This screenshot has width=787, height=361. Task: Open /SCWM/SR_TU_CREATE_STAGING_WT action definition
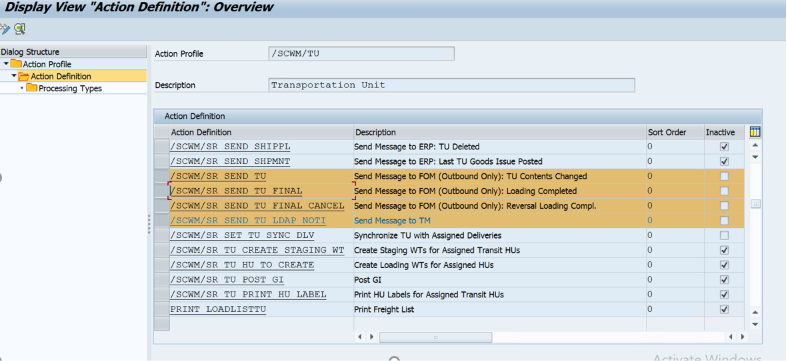257,250
